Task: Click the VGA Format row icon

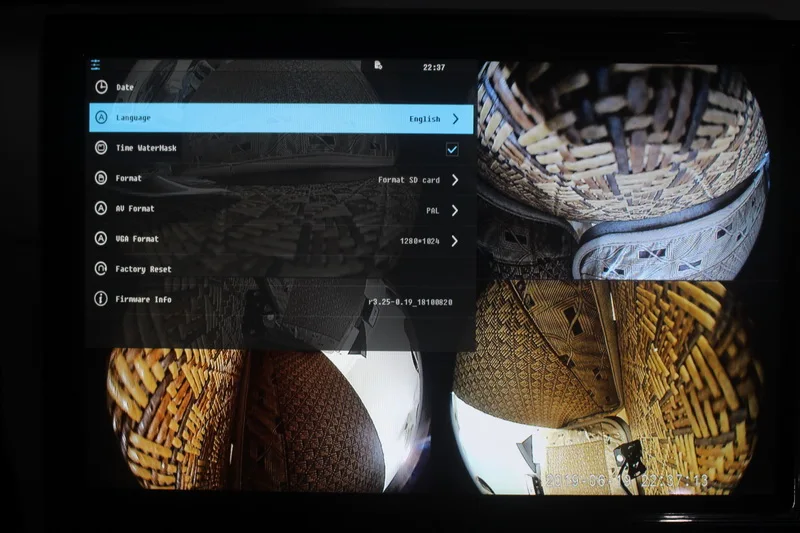Action: [101, 238]
